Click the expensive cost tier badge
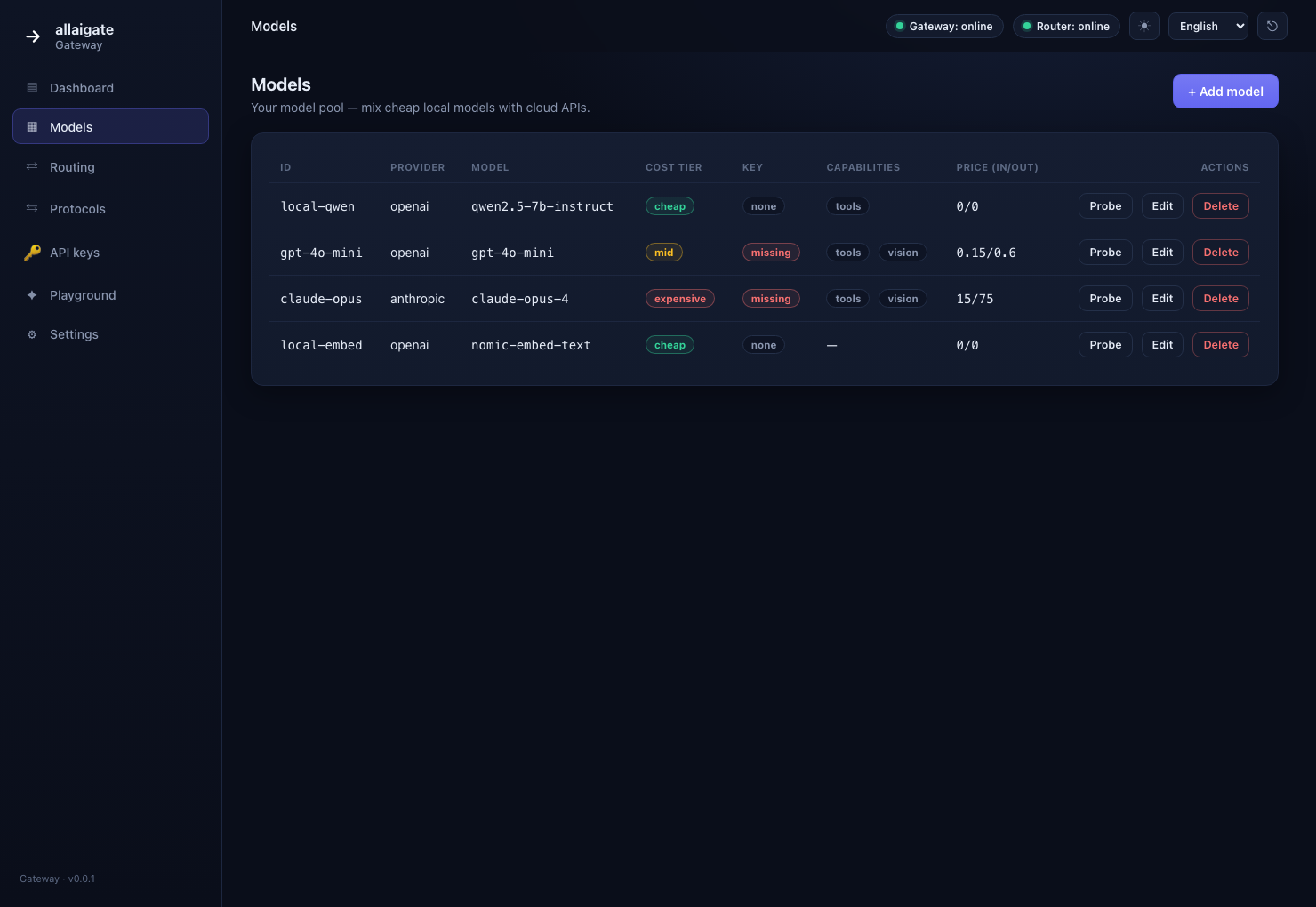The height and width of the screenshot is (907, 1316). coord(680,299)
